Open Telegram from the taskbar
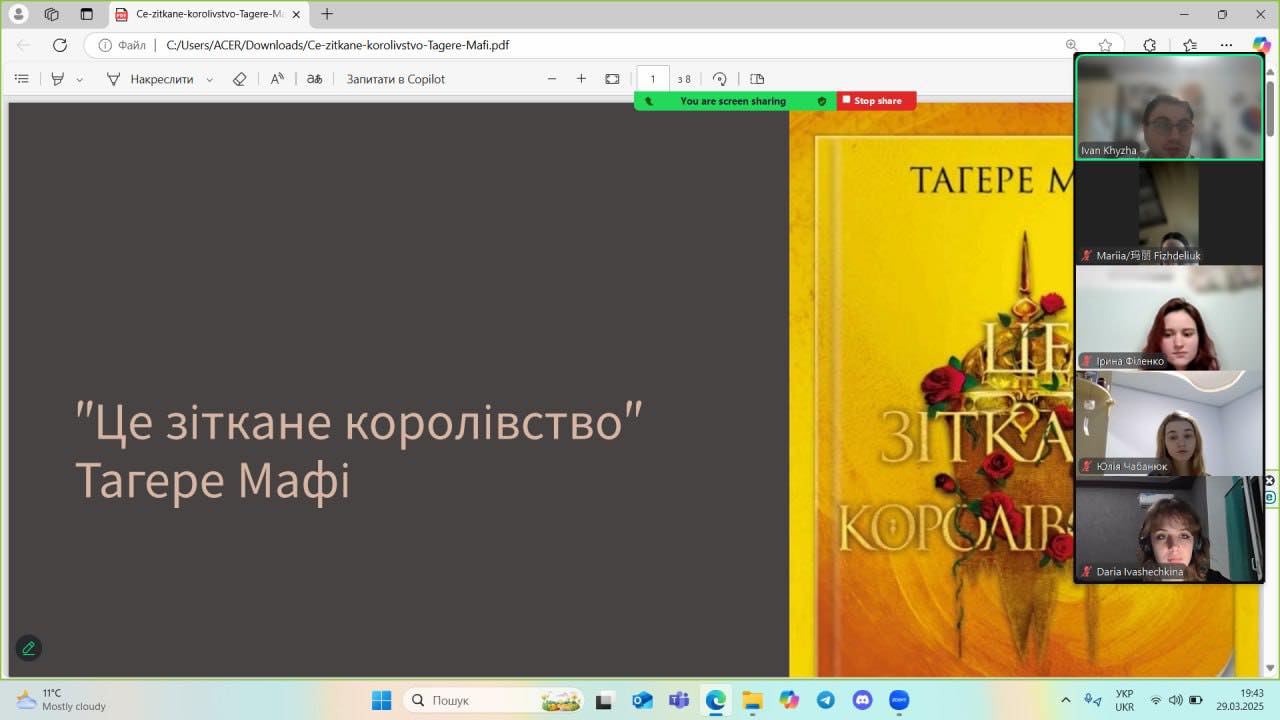This screenshot has width=1280, height=720. coord(826,700)
